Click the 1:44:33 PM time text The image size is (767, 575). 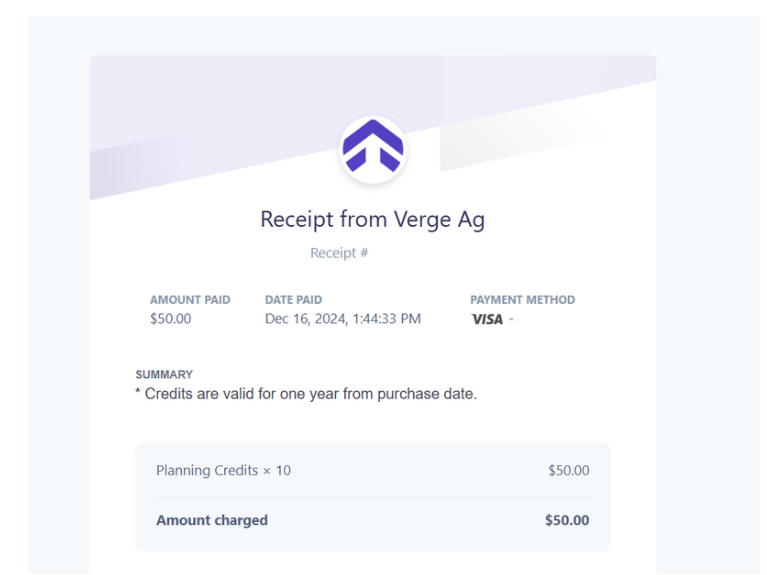pyautogui.click(x=386, y=319)
